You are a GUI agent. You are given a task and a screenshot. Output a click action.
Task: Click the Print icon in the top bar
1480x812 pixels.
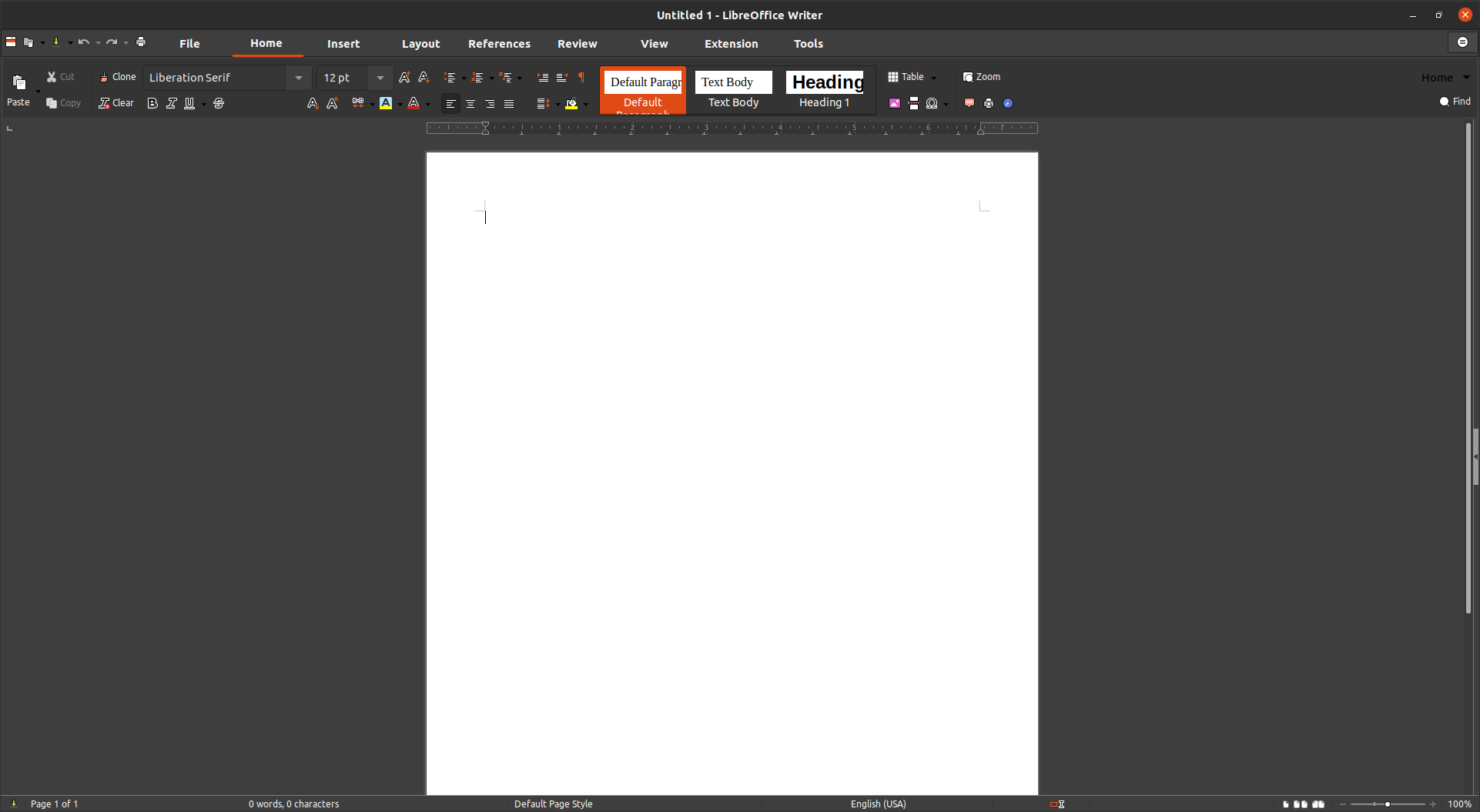(141, 42)
